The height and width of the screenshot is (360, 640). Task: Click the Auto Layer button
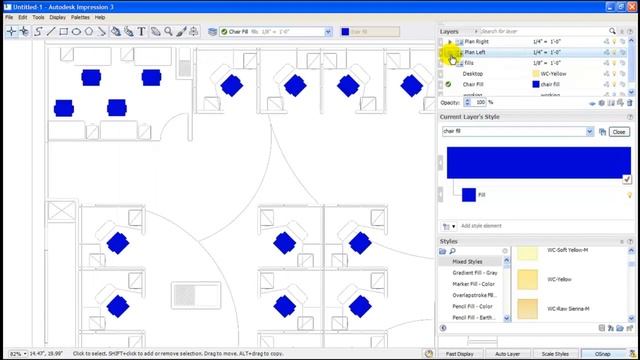click(507, 354)
